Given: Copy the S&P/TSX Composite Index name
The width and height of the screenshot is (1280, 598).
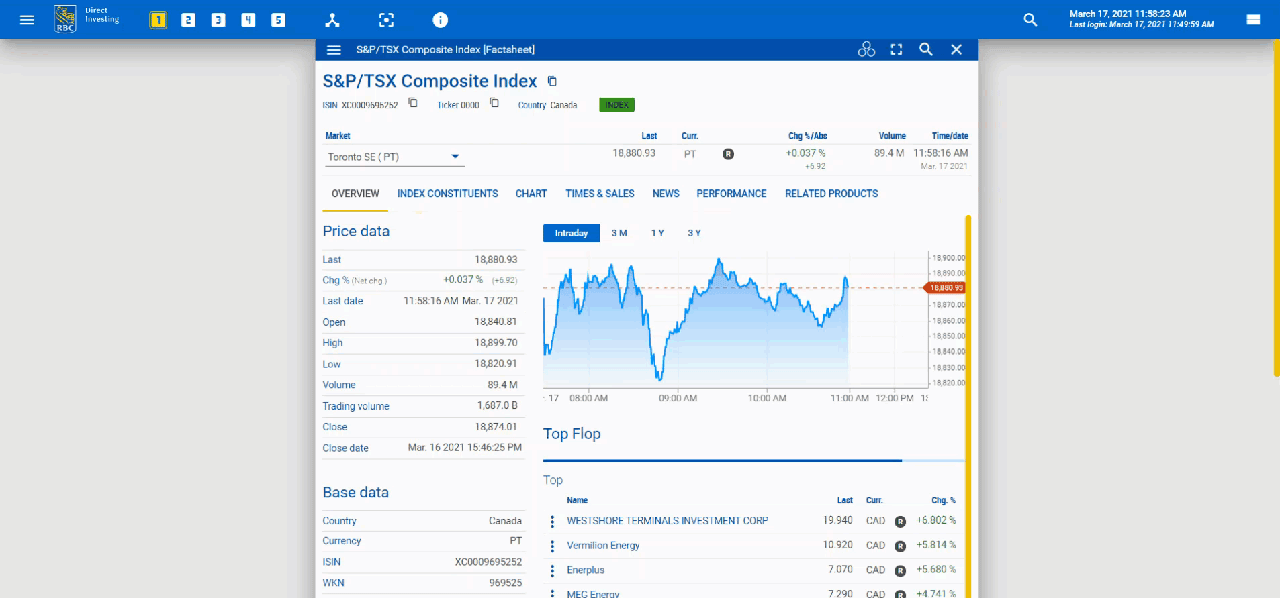Looking at the screenshot, I should point(552,82).
